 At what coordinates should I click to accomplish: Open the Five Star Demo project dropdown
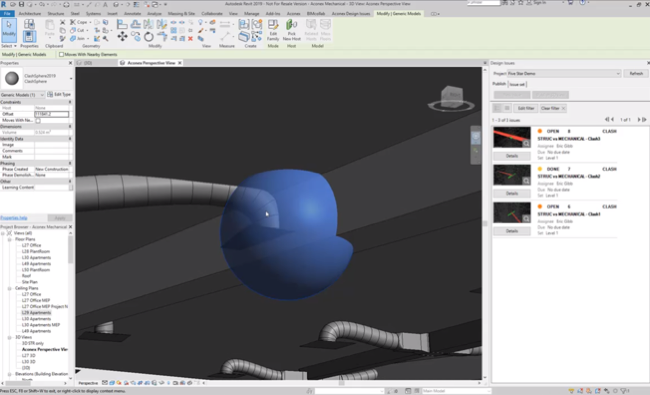click(x=564, y=73)
